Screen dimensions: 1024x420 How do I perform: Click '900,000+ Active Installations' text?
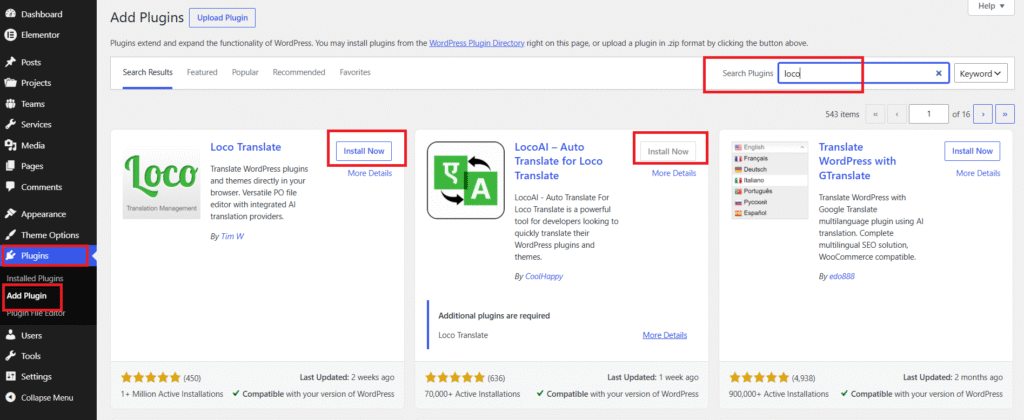point(780,394)
